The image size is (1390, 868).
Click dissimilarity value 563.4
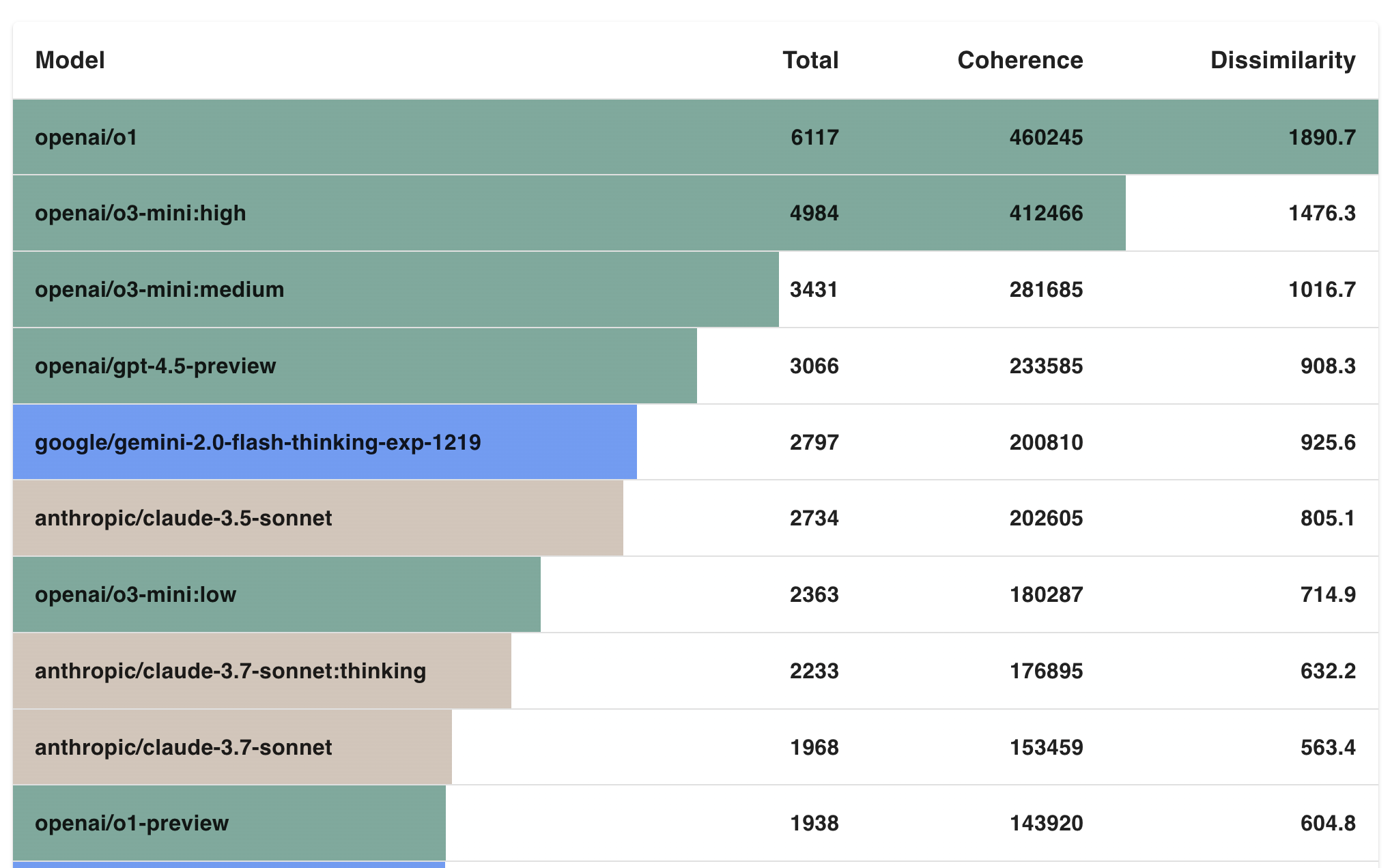pos(1328,747)
